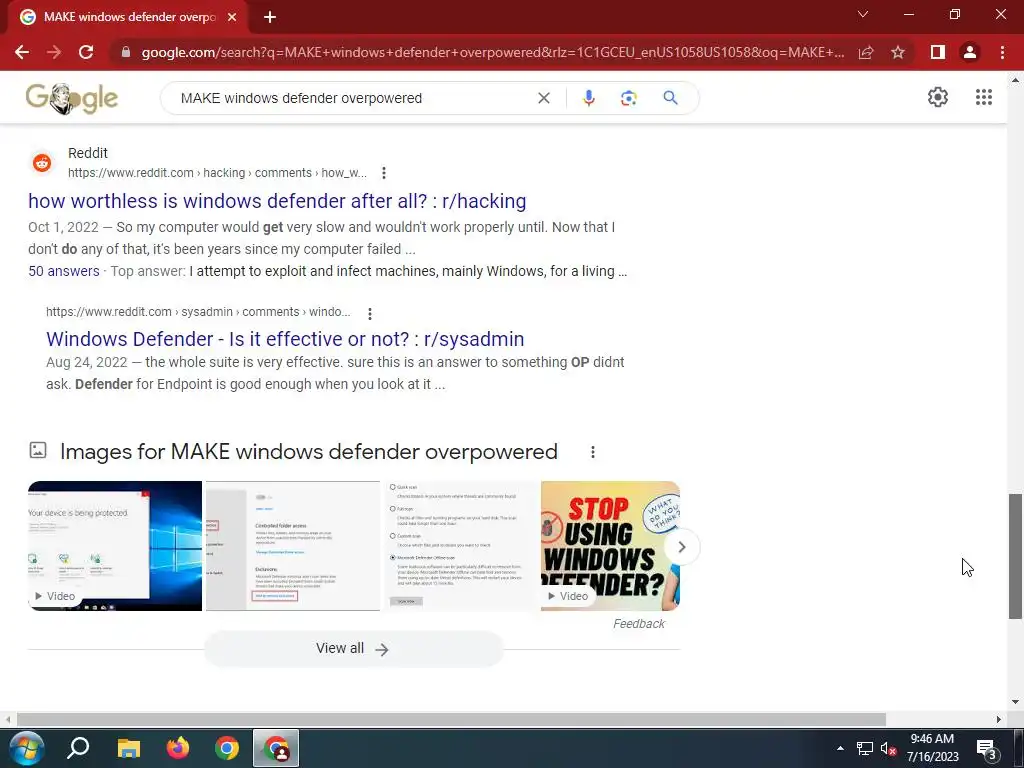Open more options for r/sysadmin result
The height and width of the screenshot is (768, 1024).
pyautogui.click(x=370, y=313)
